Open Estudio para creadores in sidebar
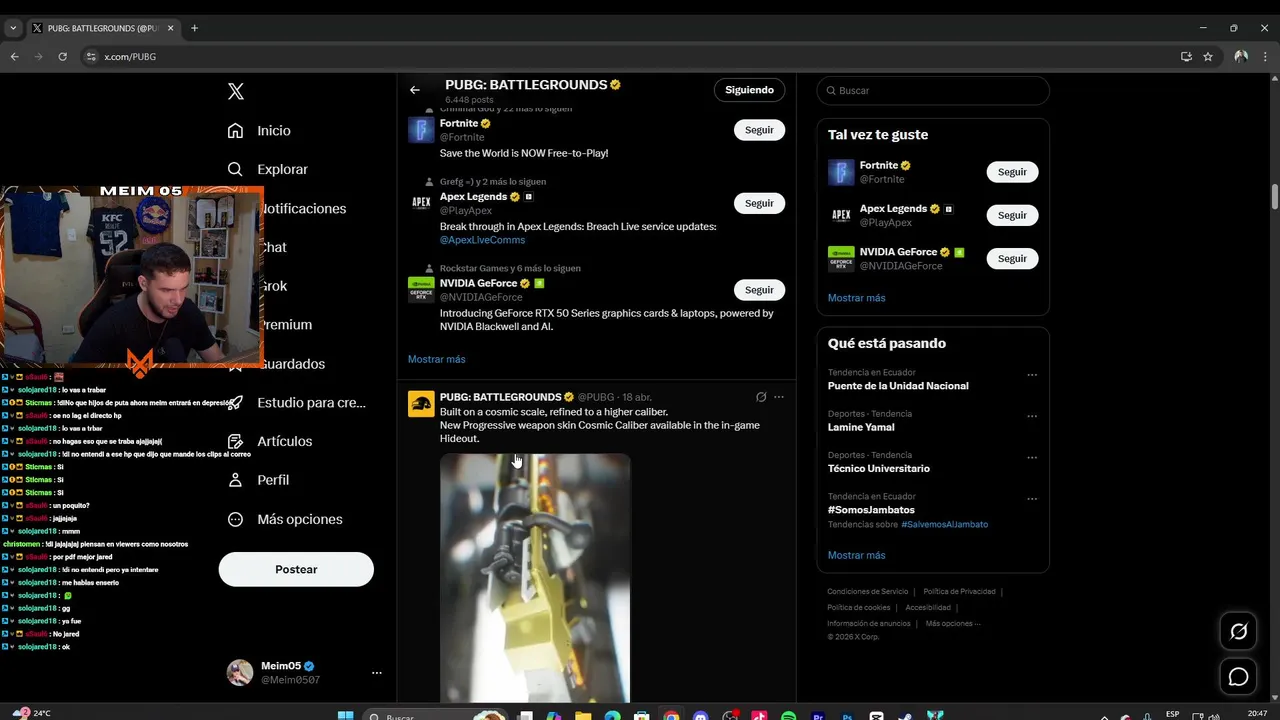The height and width of the screenshot is (720, 1280). [296, 402]
